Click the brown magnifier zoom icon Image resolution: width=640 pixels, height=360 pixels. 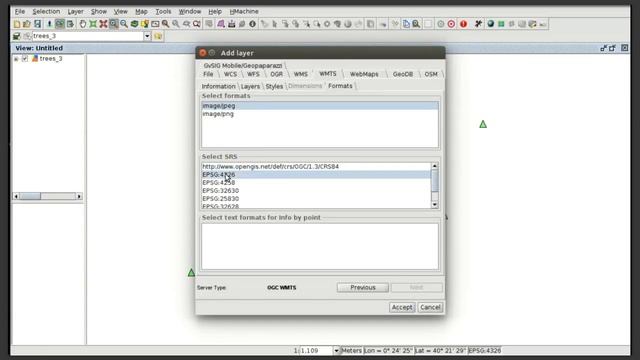165,24
